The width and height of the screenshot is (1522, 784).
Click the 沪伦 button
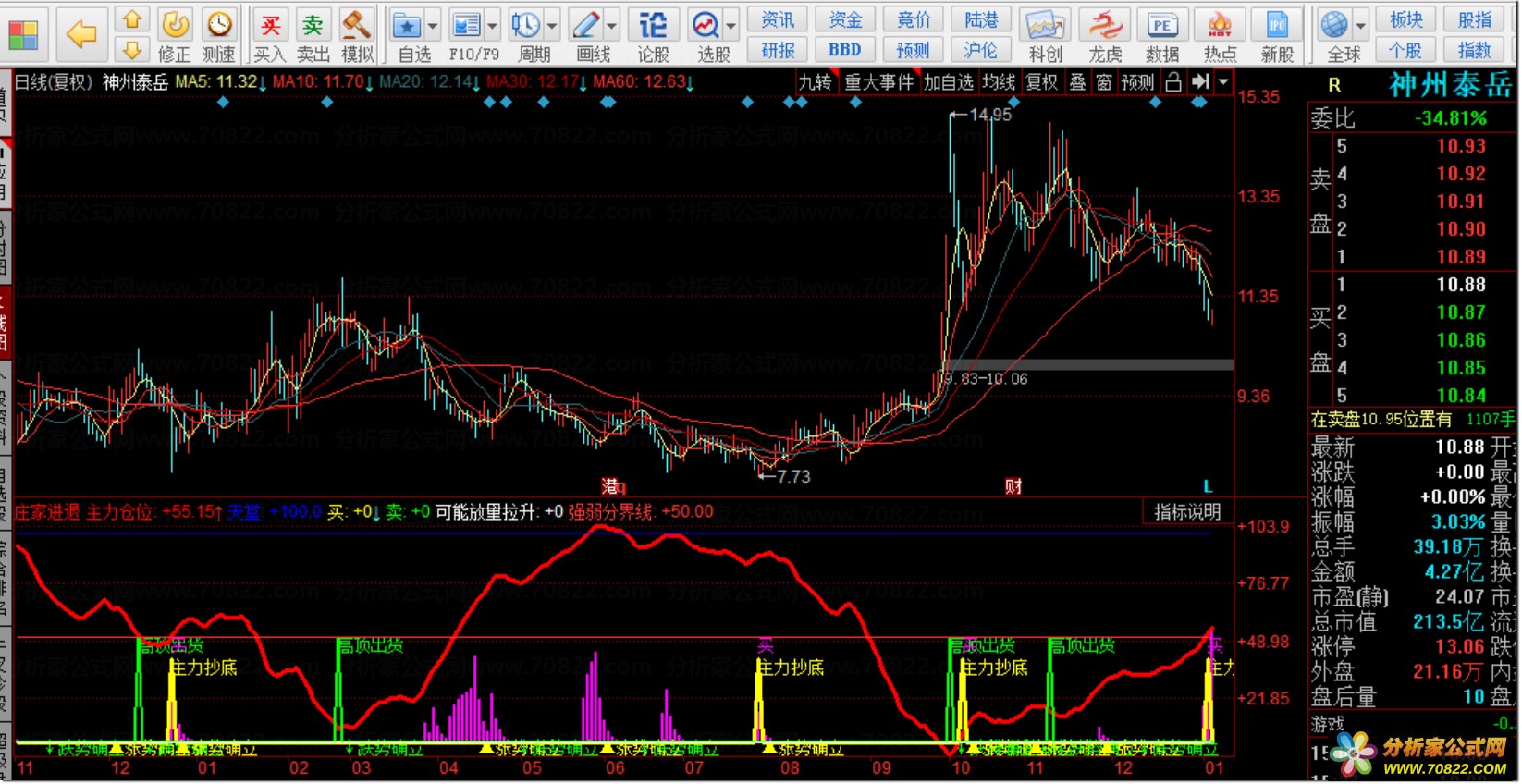click(x=981, y=50)
